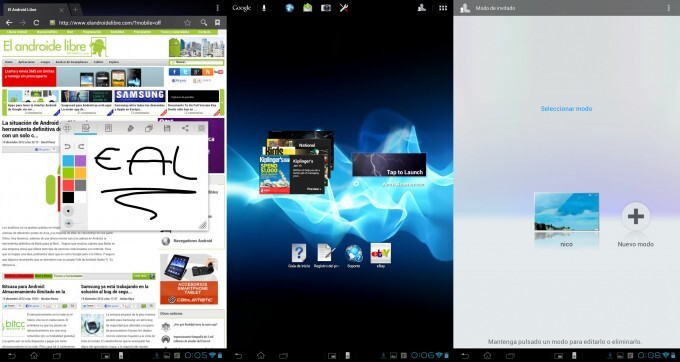The height and width of the screenshot is (362, 680).
Task: Pick the blue color swatch
Action: [68, 161]
